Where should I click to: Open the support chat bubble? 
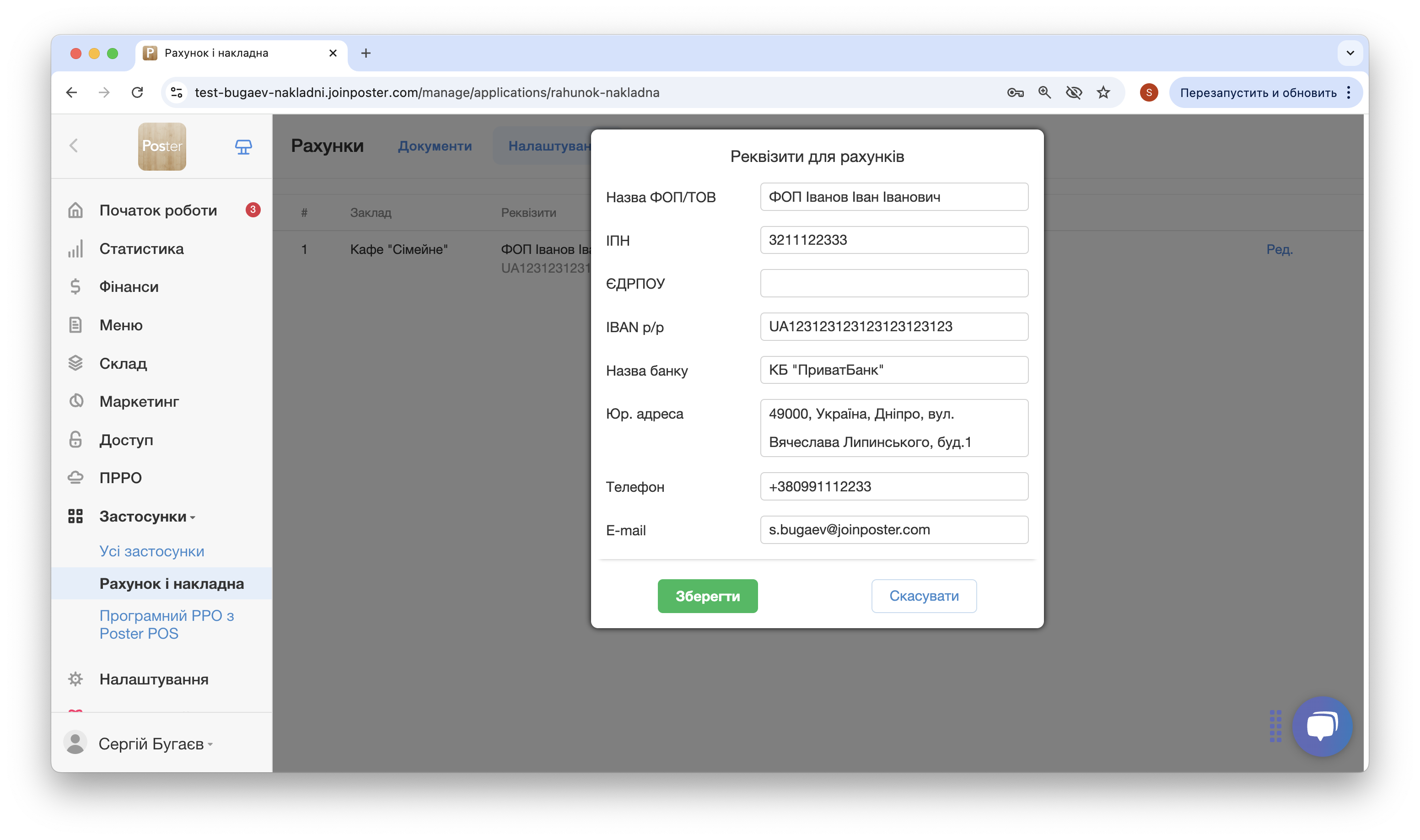pyautogui.click(x=1322, y=726)
